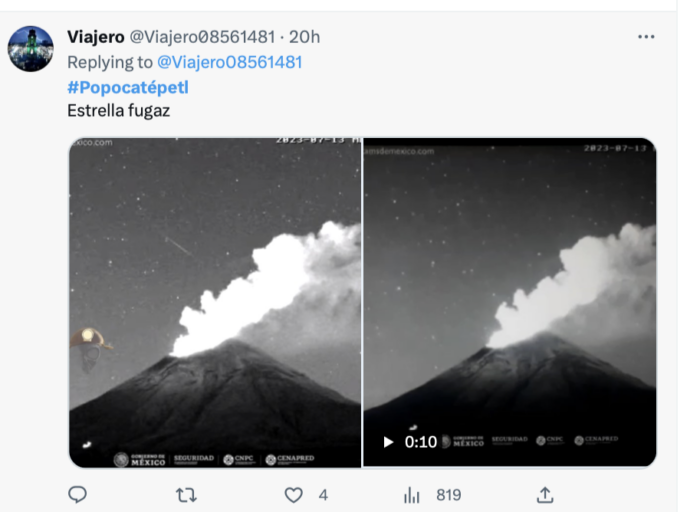Viewport: 700px width, 512px height.
Task: Click the share upload arrow icon
Action: click(x=545, y=494)
